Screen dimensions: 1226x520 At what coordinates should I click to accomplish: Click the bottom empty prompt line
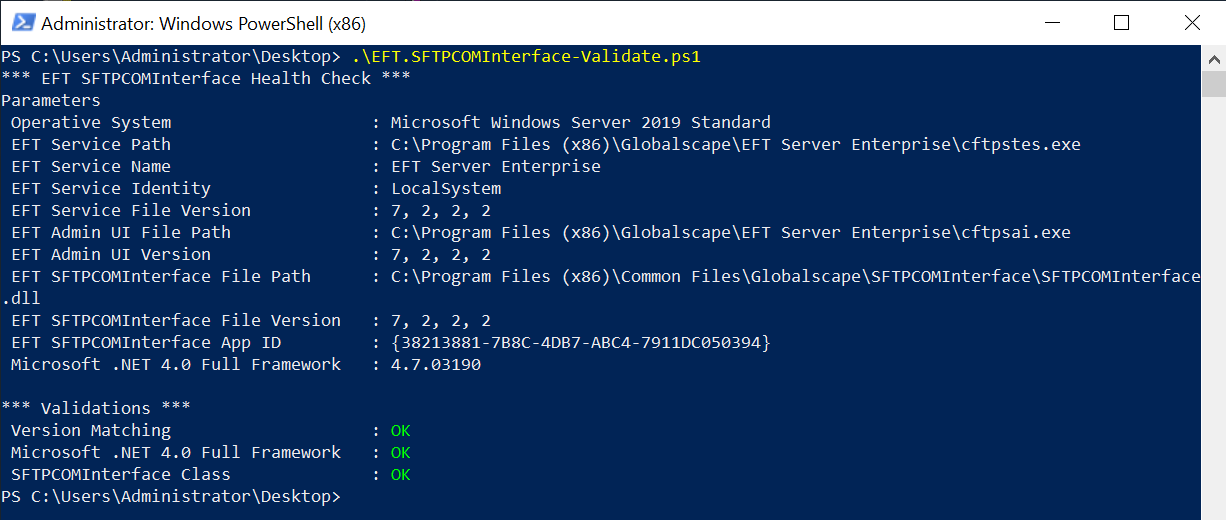coord(171,497)
